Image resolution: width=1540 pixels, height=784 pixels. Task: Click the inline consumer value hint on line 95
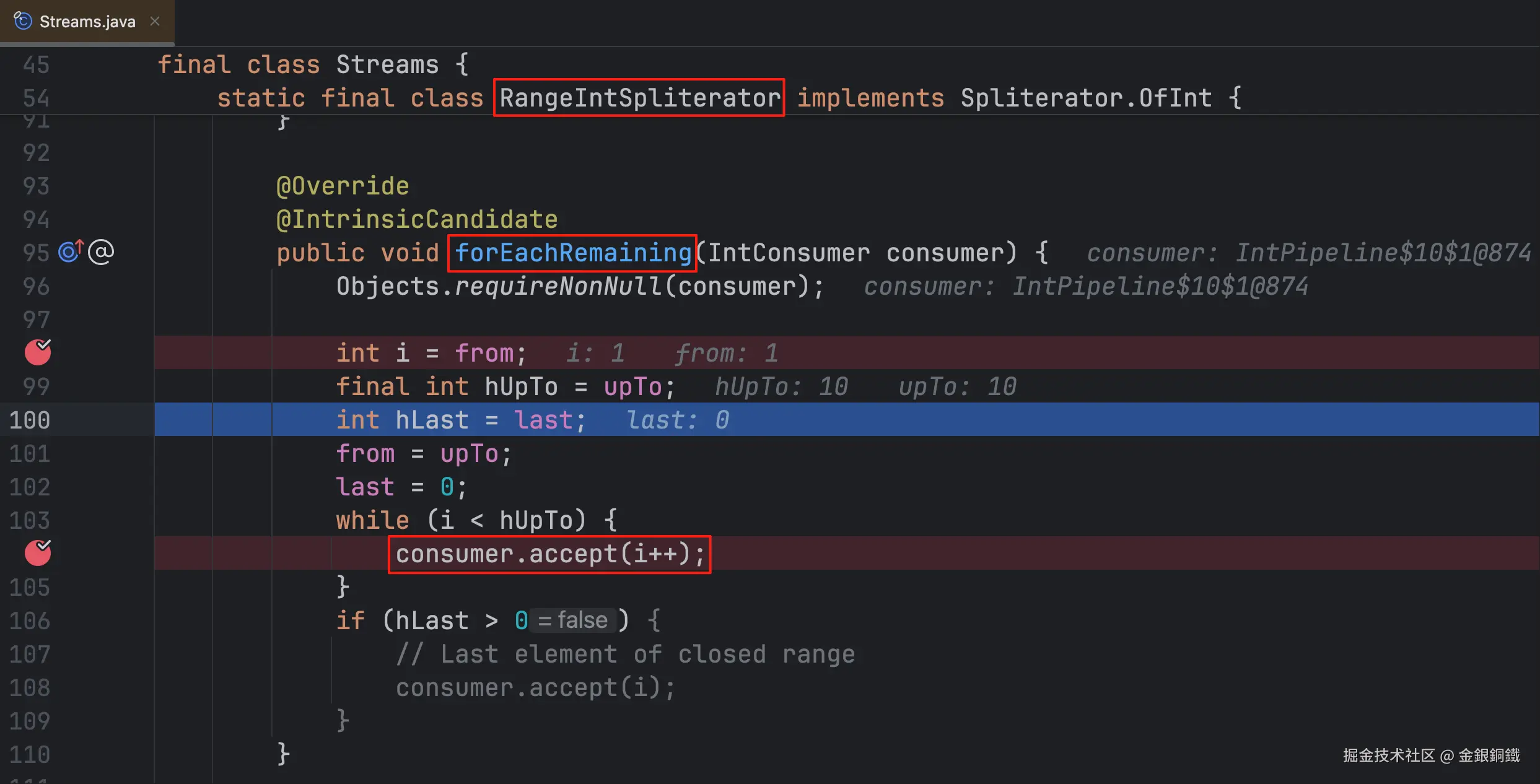[x=1308, y=253]
